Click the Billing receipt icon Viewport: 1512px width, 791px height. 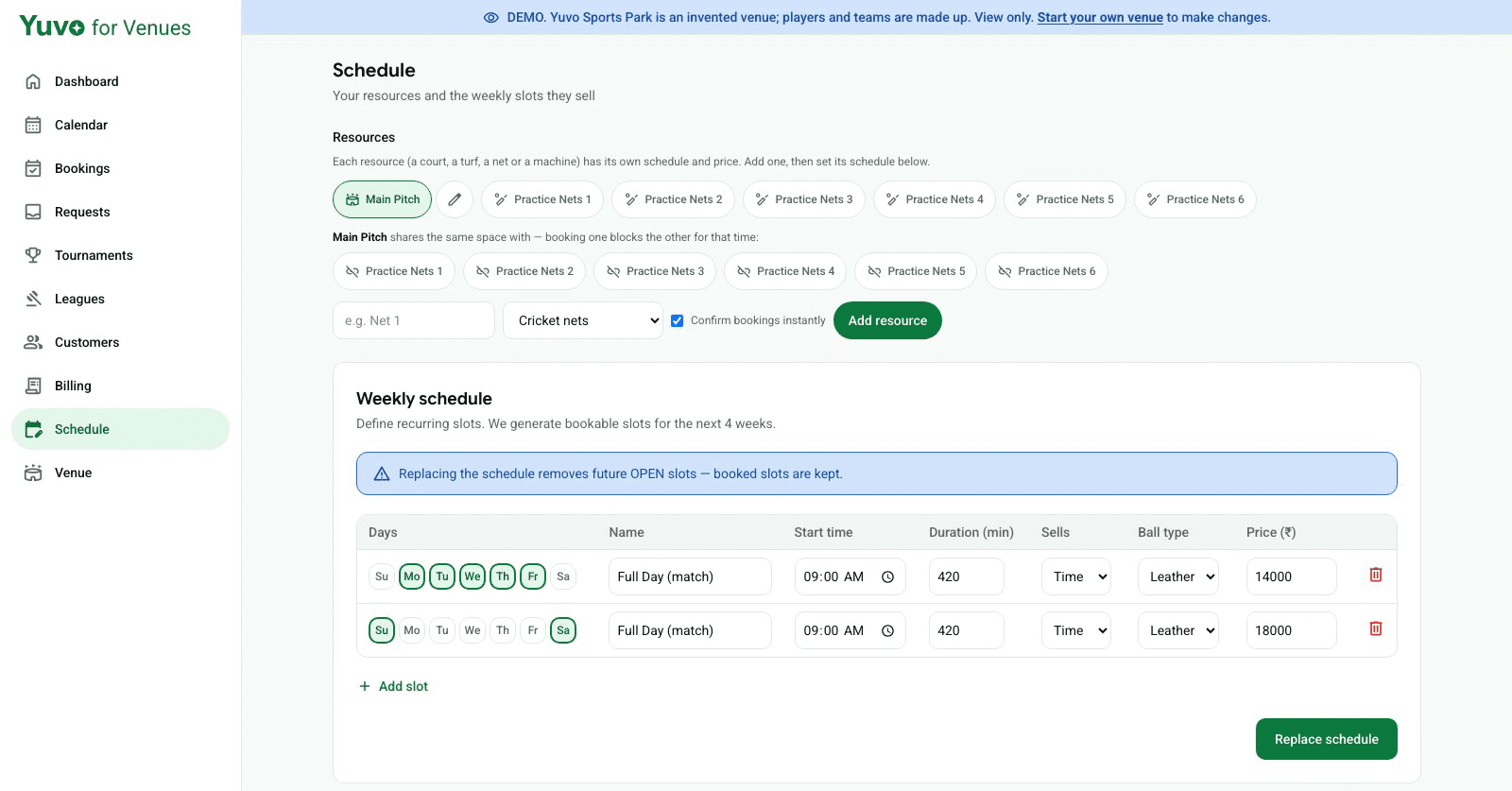tap(33, 386)
